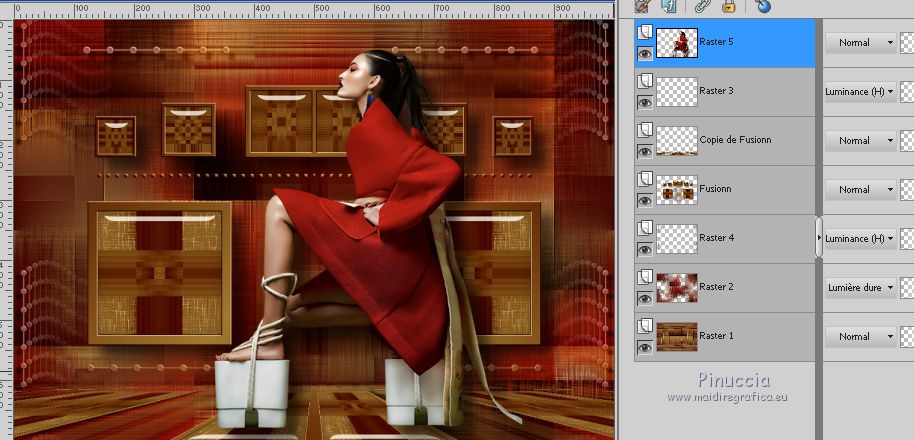The image size is (914, 440).
Task: Click the blue sphere icon in Layers toolbar
Action: [764, 6]
